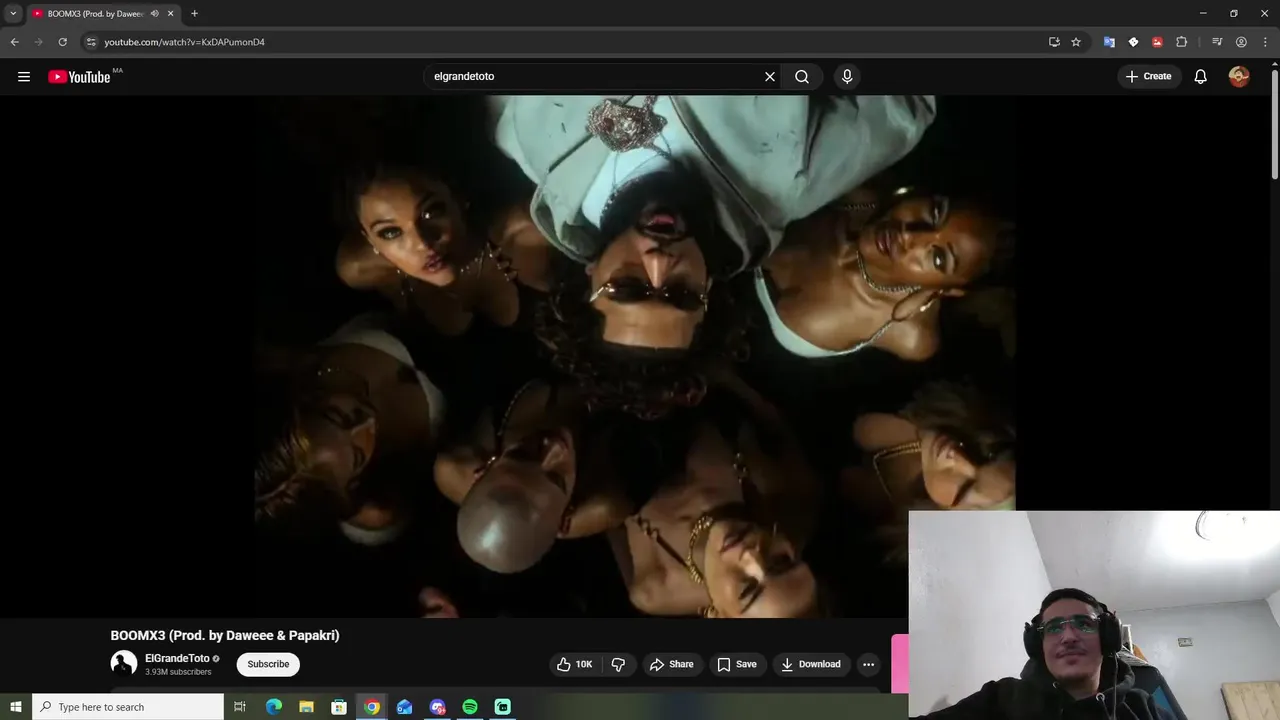Screen dimensions: 1280x720
Task: Open Spotify from the taskbar
Action: pyautogui.click(x=470, y=707)
